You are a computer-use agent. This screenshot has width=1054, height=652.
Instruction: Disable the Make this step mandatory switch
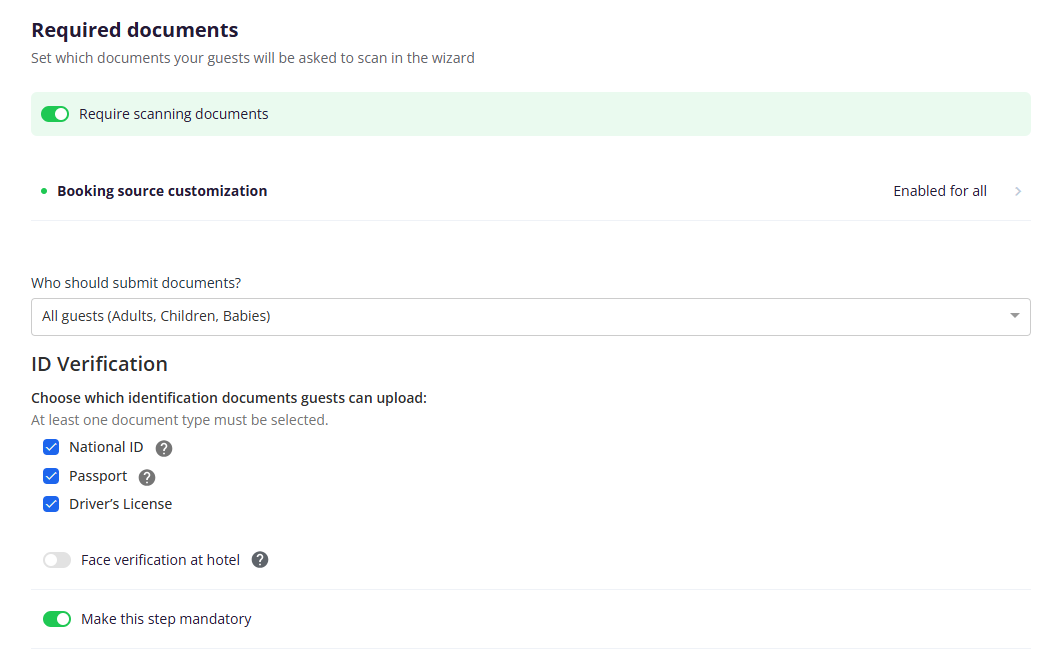57,619
